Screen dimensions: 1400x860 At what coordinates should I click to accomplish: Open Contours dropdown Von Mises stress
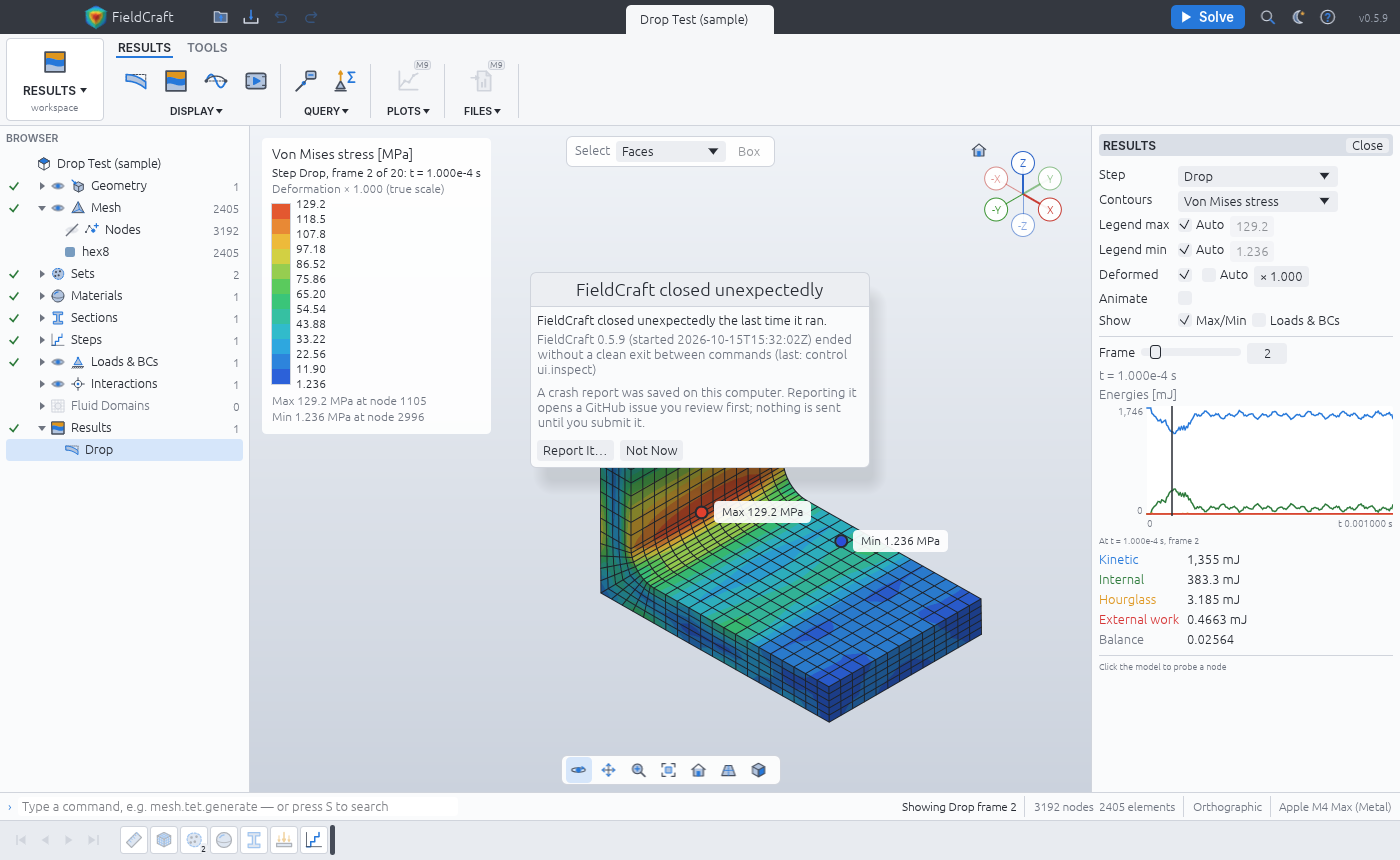(x=1257, y=201)
